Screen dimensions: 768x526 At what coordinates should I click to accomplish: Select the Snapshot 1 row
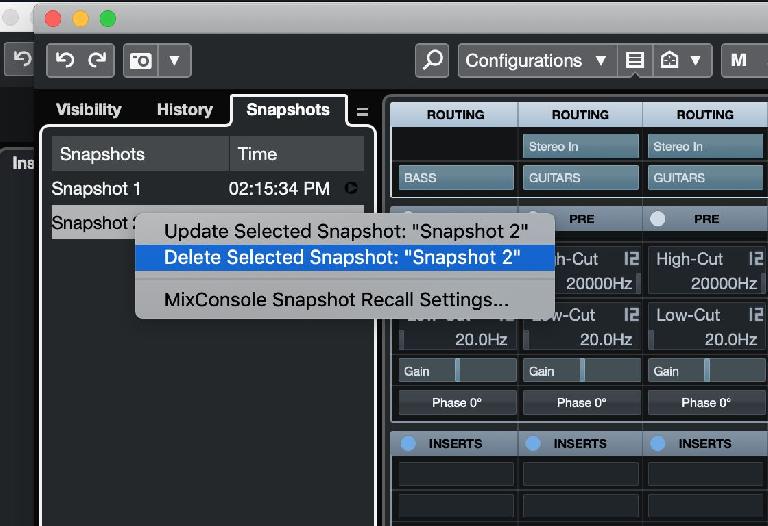208,189
